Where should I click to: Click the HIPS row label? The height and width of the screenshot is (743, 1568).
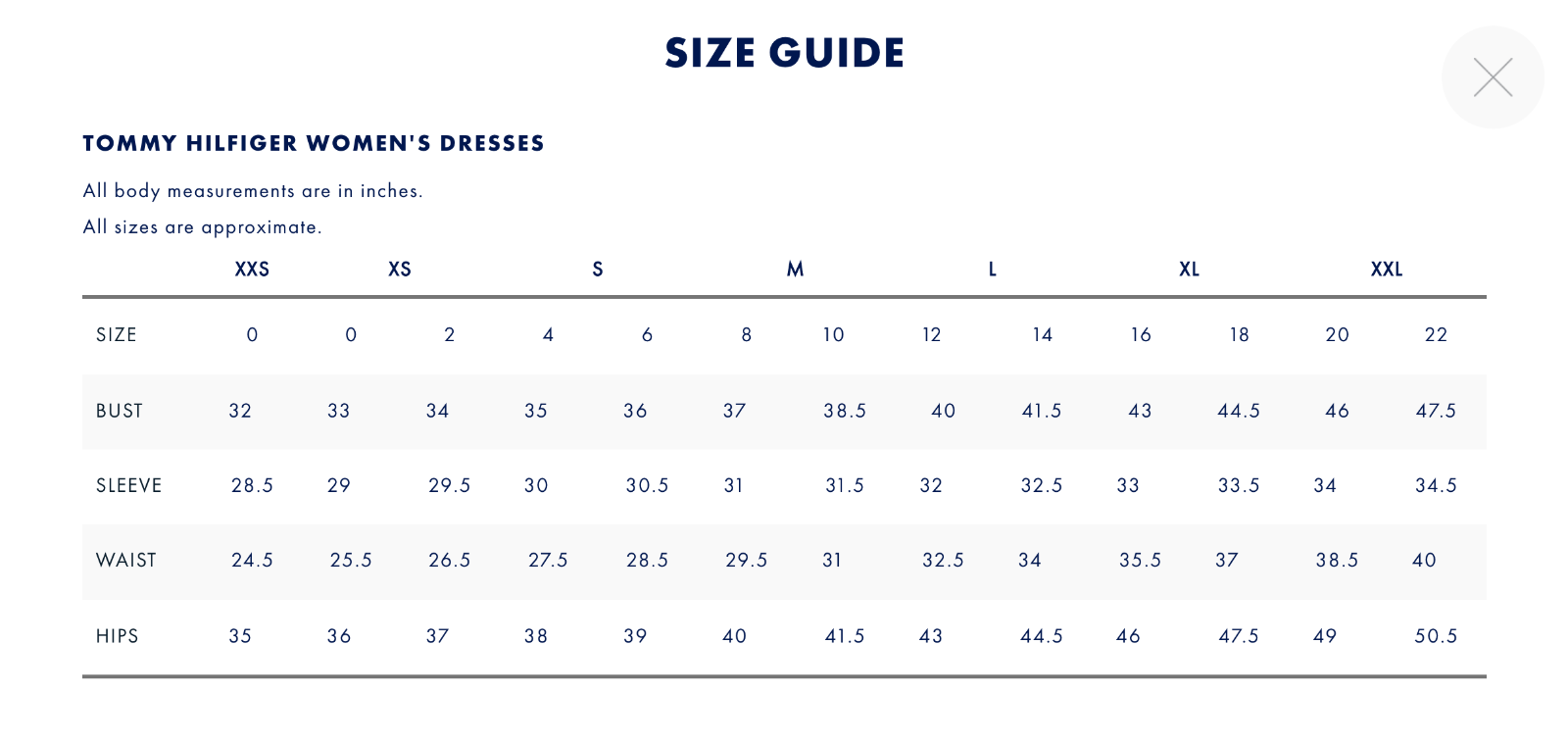tap(118, 636)
